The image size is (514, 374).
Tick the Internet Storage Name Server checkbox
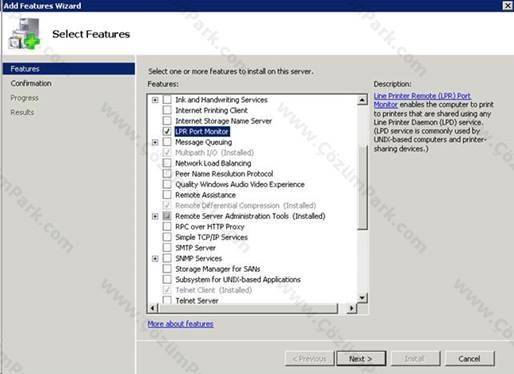tap(167, 121)
